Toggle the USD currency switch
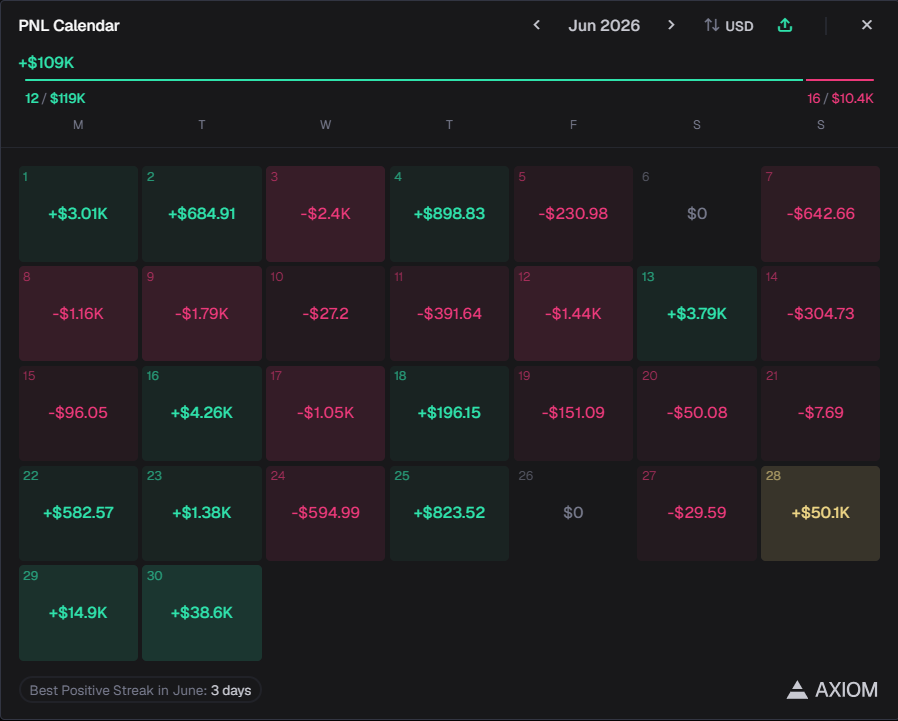Screen dimensions: 898x721 728,26
